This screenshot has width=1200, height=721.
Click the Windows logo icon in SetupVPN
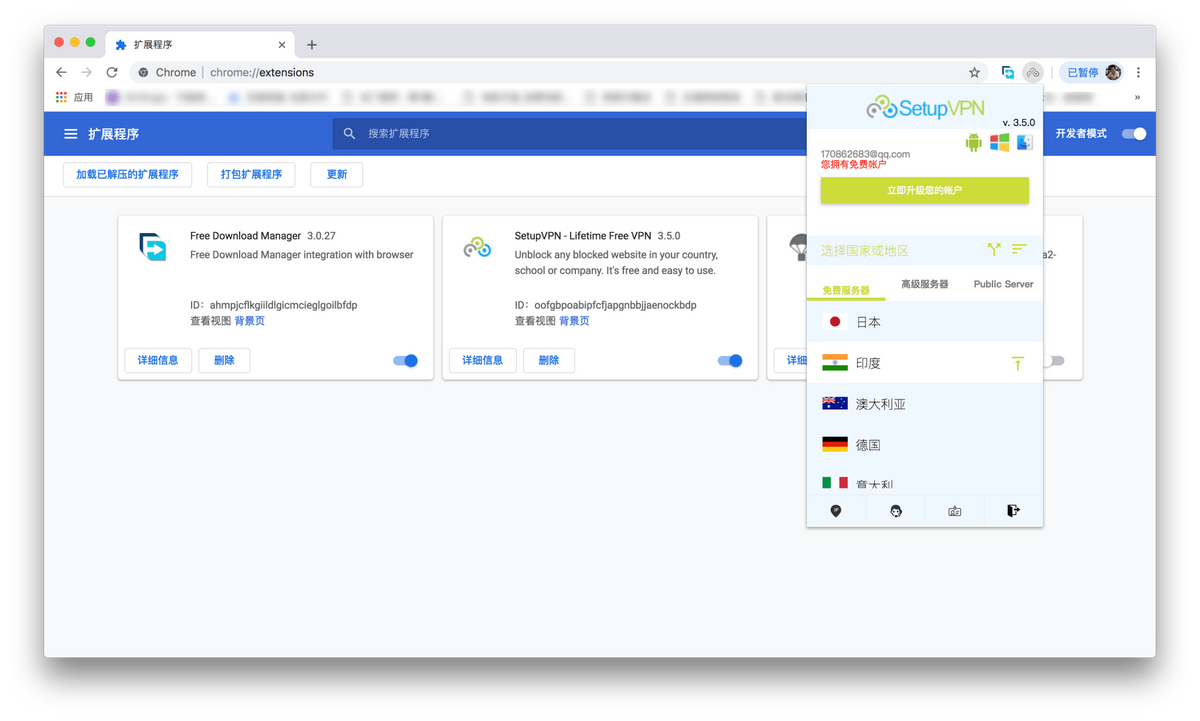tap(999, 143)
